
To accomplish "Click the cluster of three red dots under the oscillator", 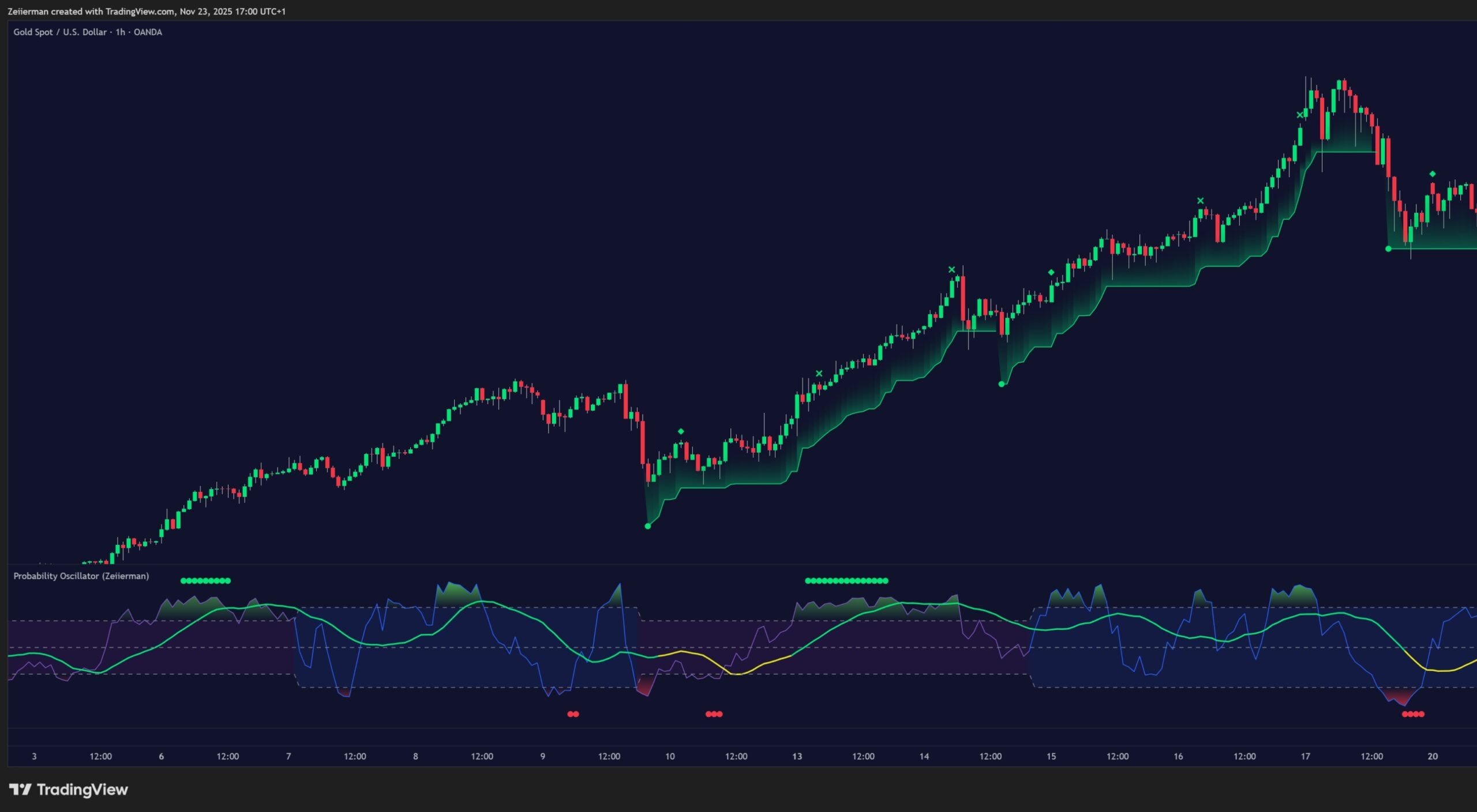I will (714, 714).
